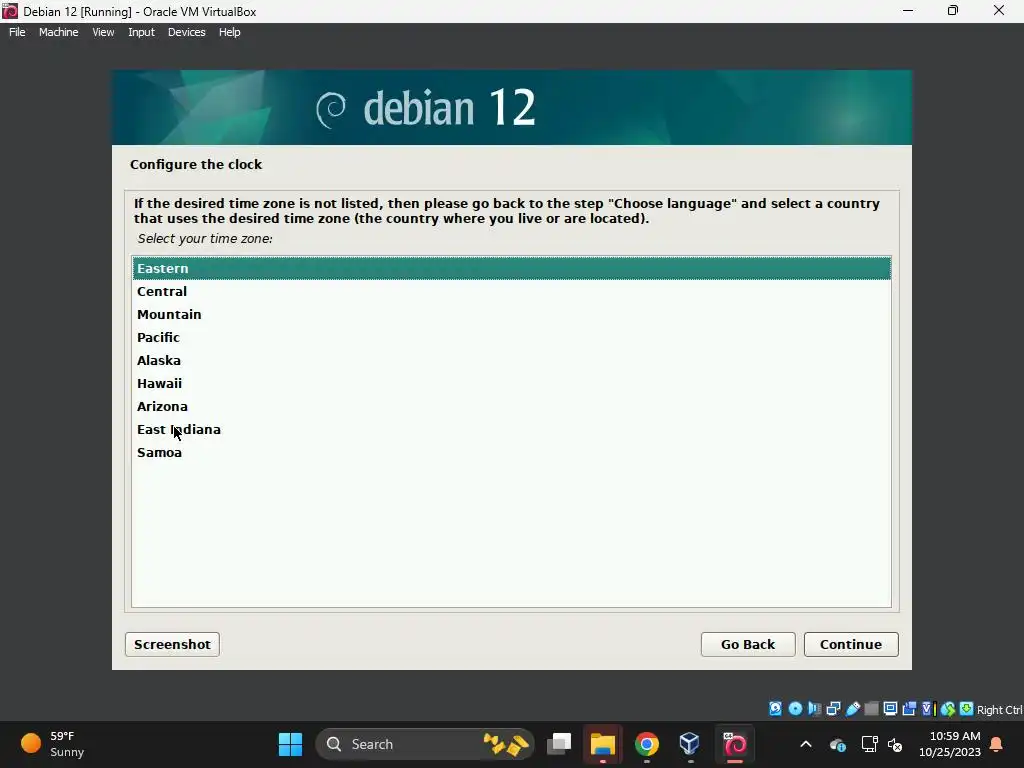This screenshot has height=768, width=1024.
Task: Open Task View on the taskbar
Action: (x=559, y=744)
